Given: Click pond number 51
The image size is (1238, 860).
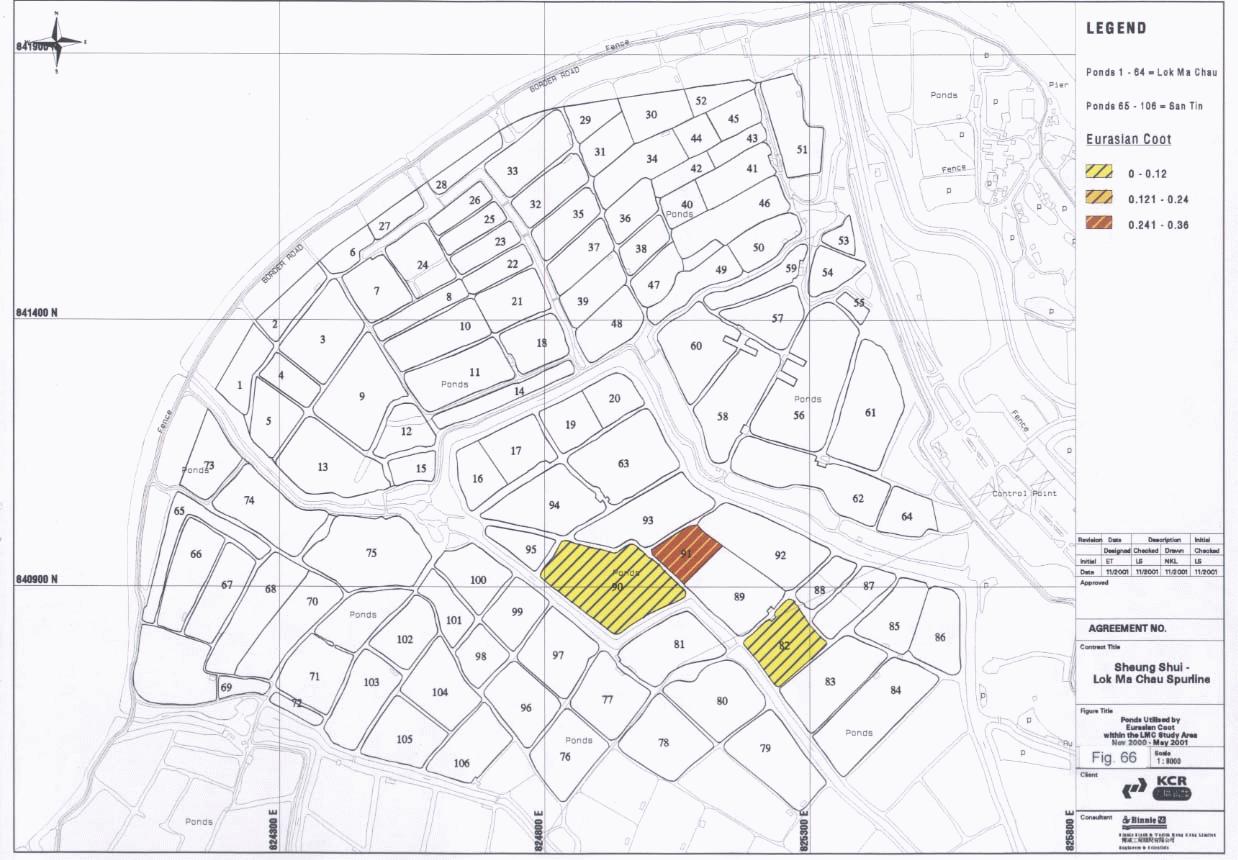Looking at the screenshot, I should tap(802, 149).
